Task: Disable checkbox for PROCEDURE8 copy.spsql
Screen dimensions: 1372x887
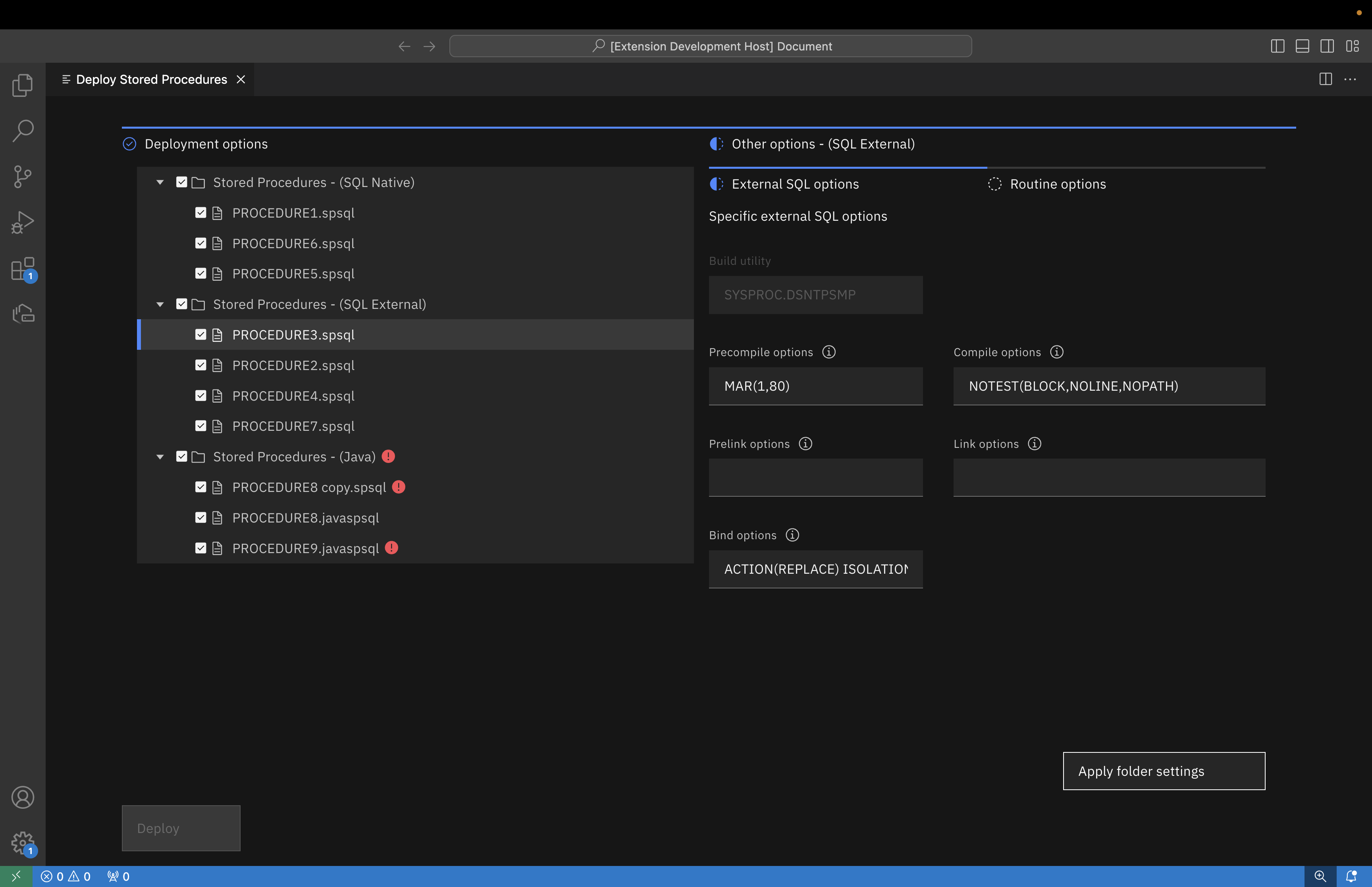Action: pos(200,487)
